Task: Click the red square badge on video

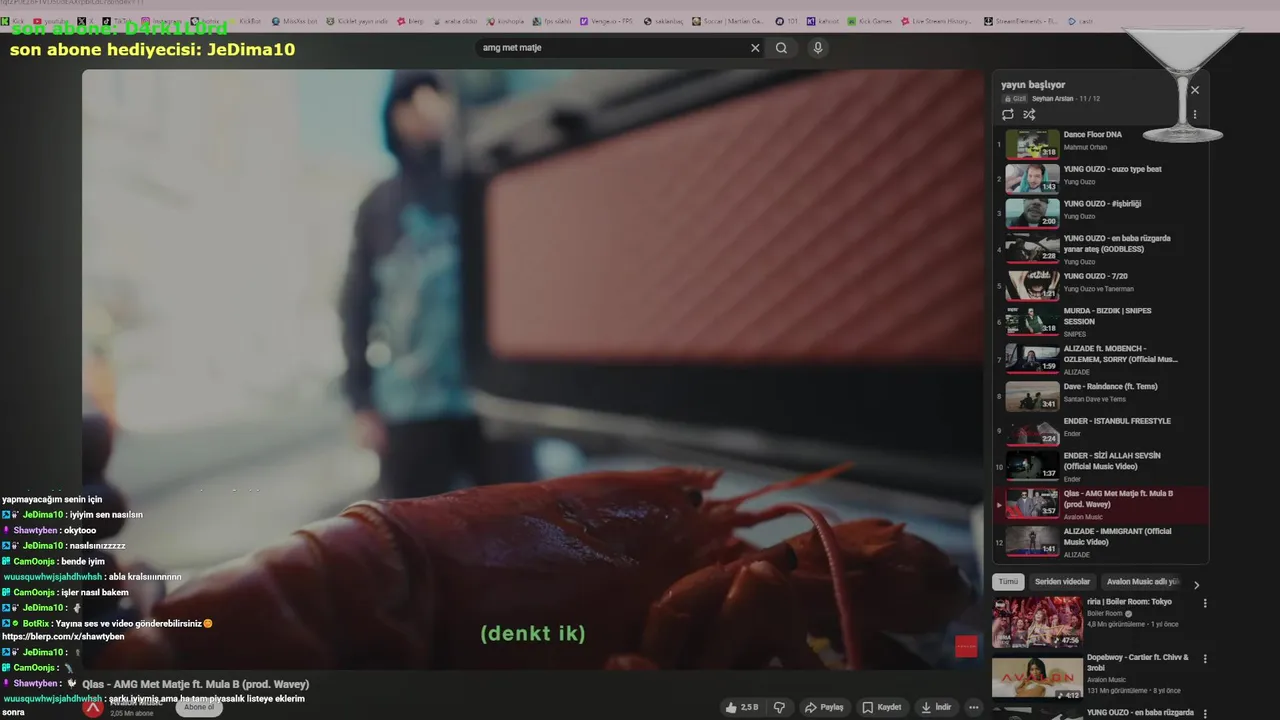Action: tap(966, 647)
